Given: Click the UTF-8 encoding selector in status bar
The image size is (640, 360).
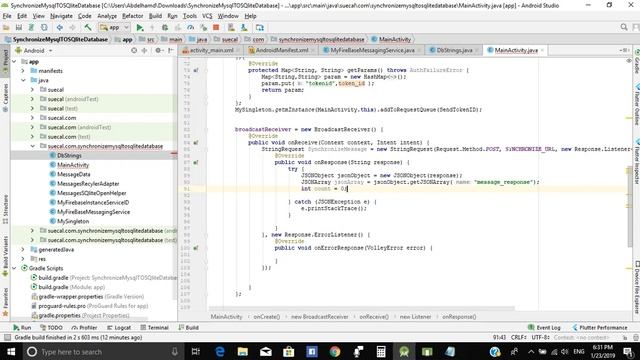Looking at the screenshot, I should tap(541, 338).
